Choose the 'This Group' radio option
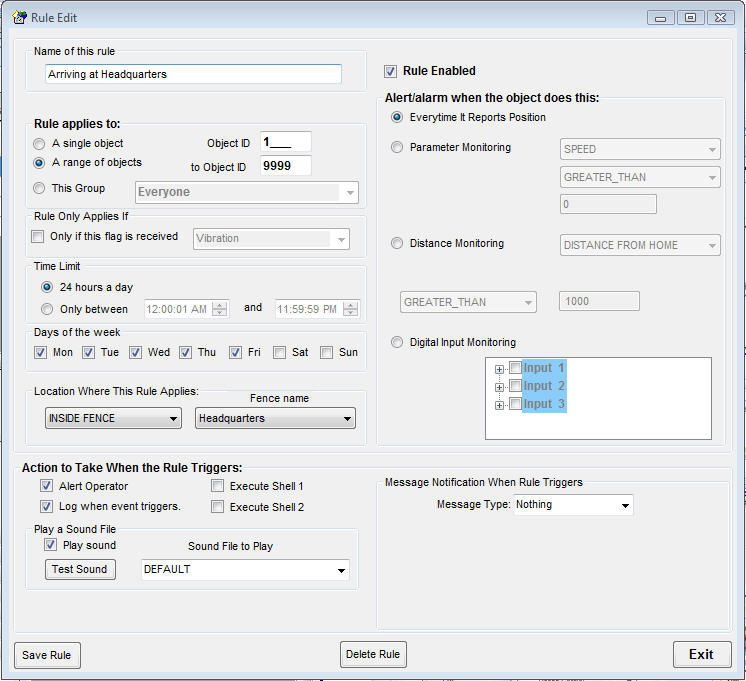 pyautogui.click(x=39, y=188)
